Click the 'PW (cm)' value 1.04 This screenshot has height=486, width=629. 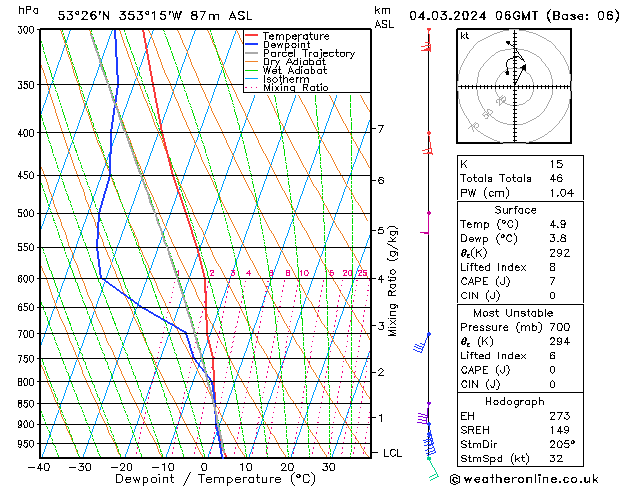[x=562, y=193]
